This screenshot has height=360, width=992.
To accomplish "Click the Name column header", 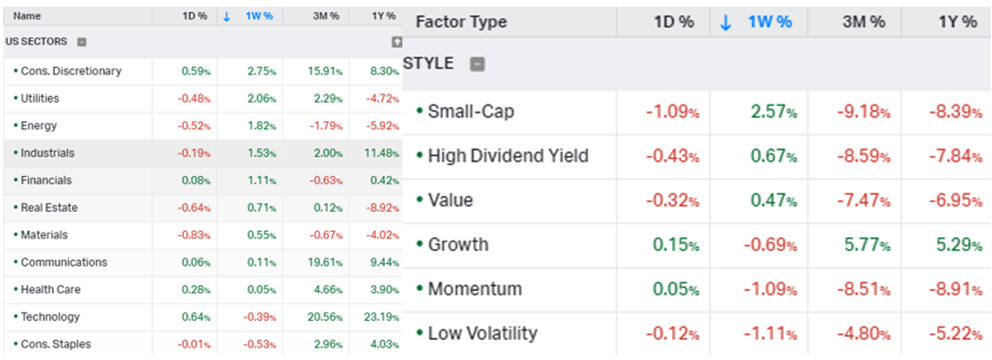I will 26,16.
